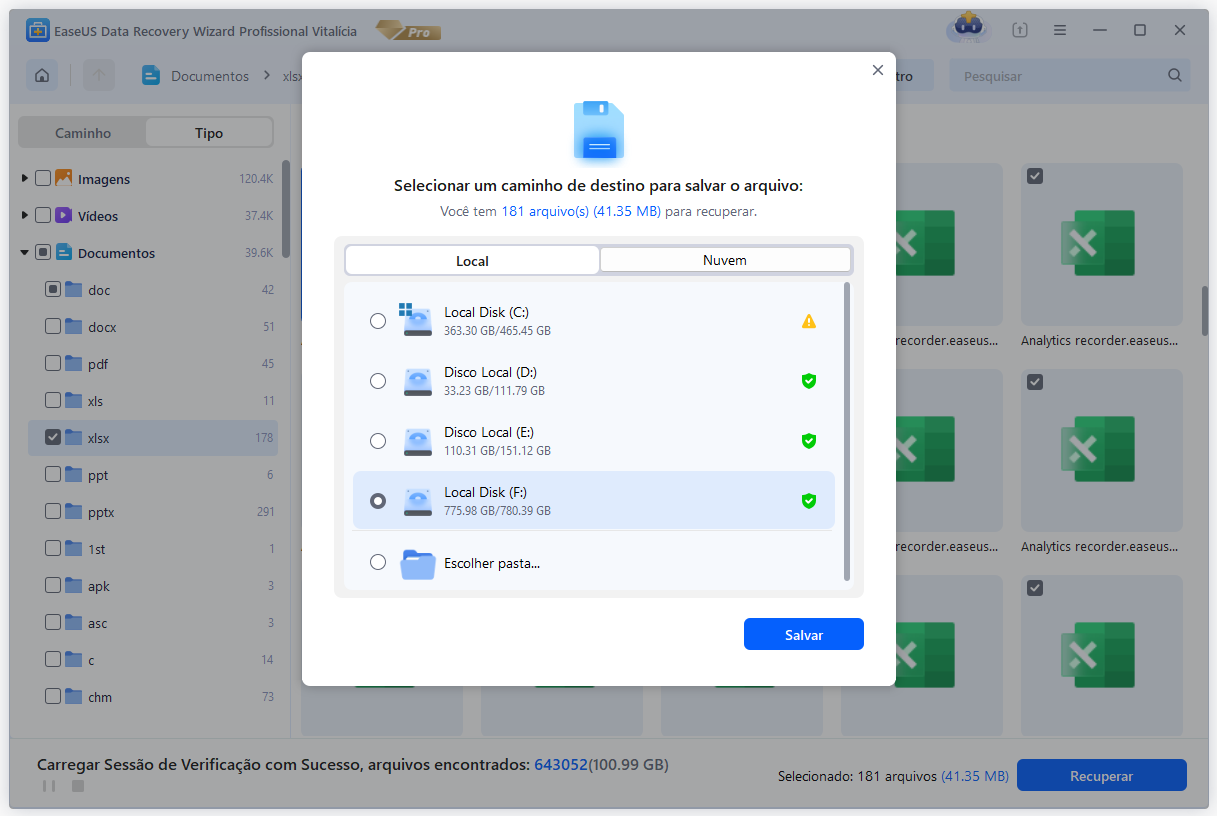
Task: Click the search magnifier icon
Action: tap(1175, 76)
